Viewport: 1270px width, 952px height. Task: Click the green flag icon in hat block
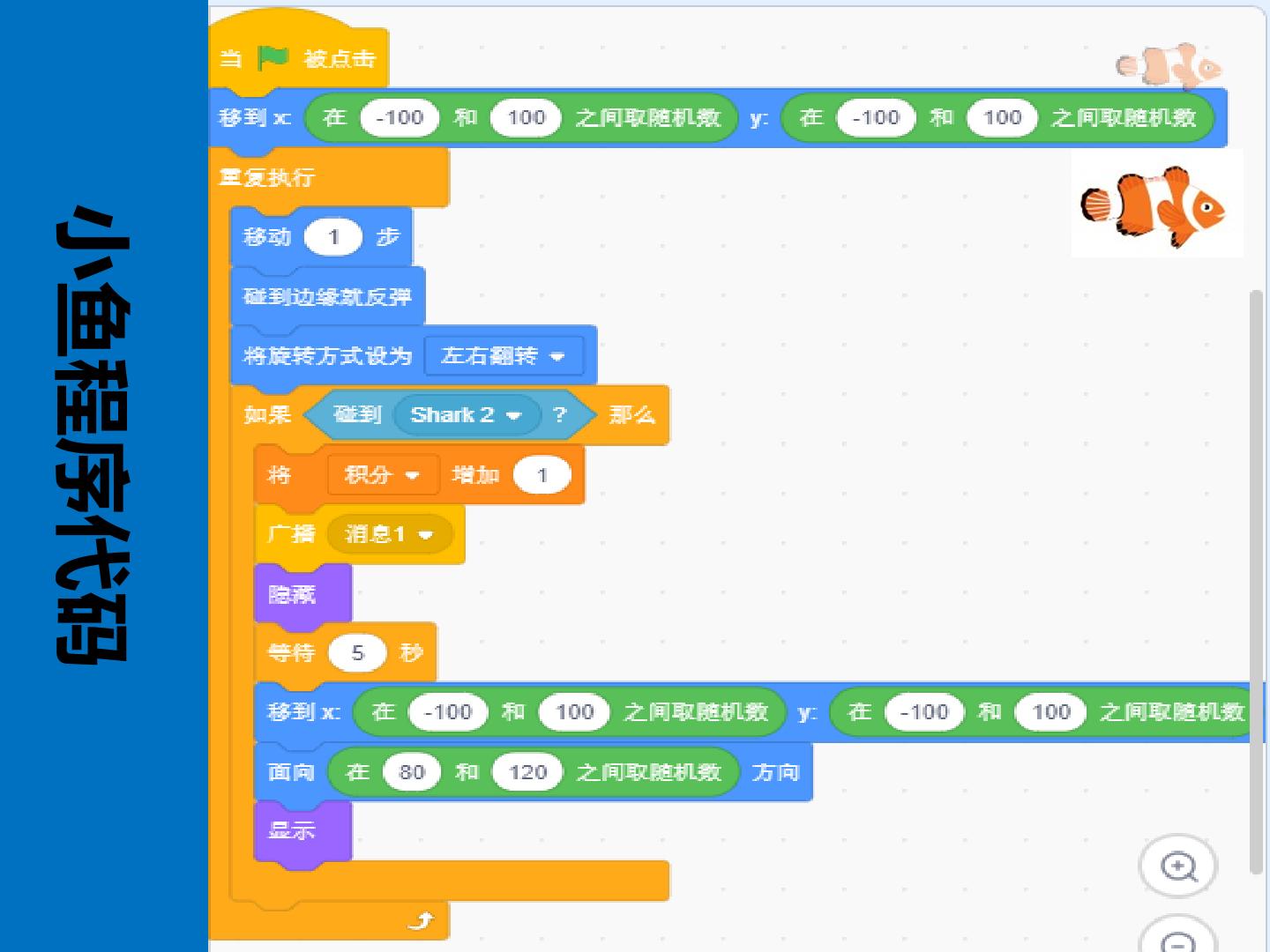tap(273, 58)
